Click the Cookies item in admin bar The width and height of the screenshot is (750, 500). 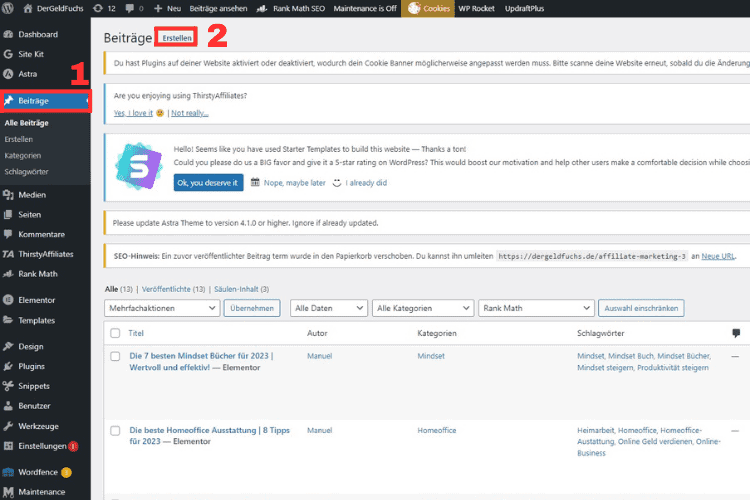pos(429,7)
